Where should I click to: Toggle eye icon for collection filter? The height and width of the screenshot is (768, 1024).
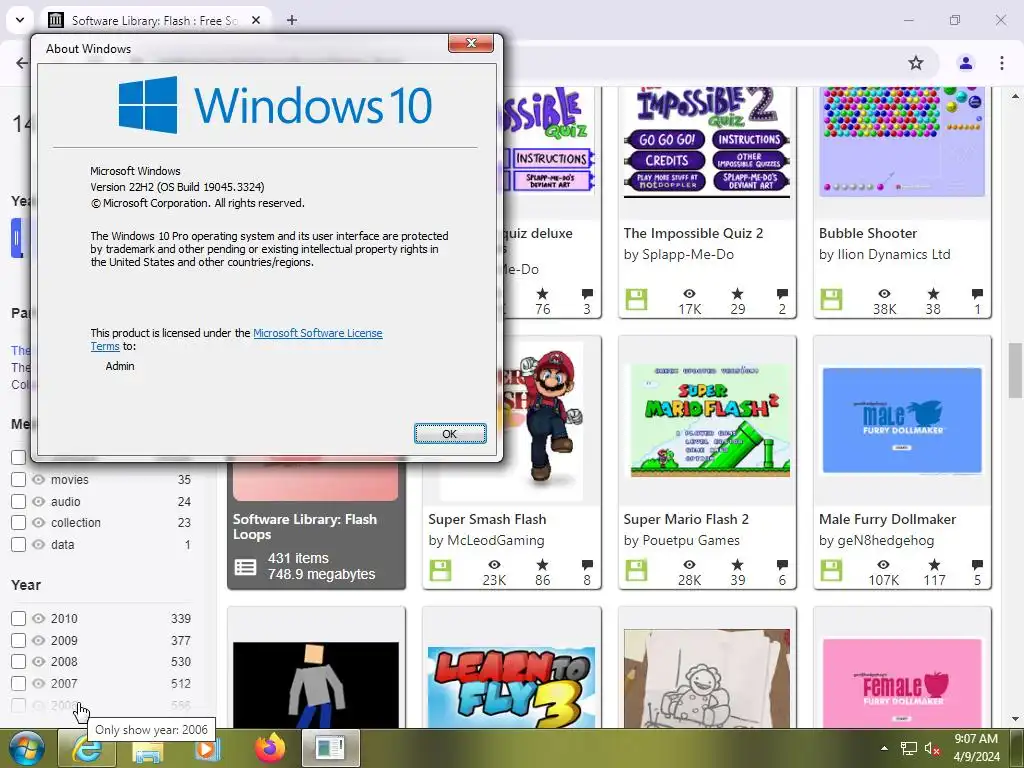pos(39,522)
